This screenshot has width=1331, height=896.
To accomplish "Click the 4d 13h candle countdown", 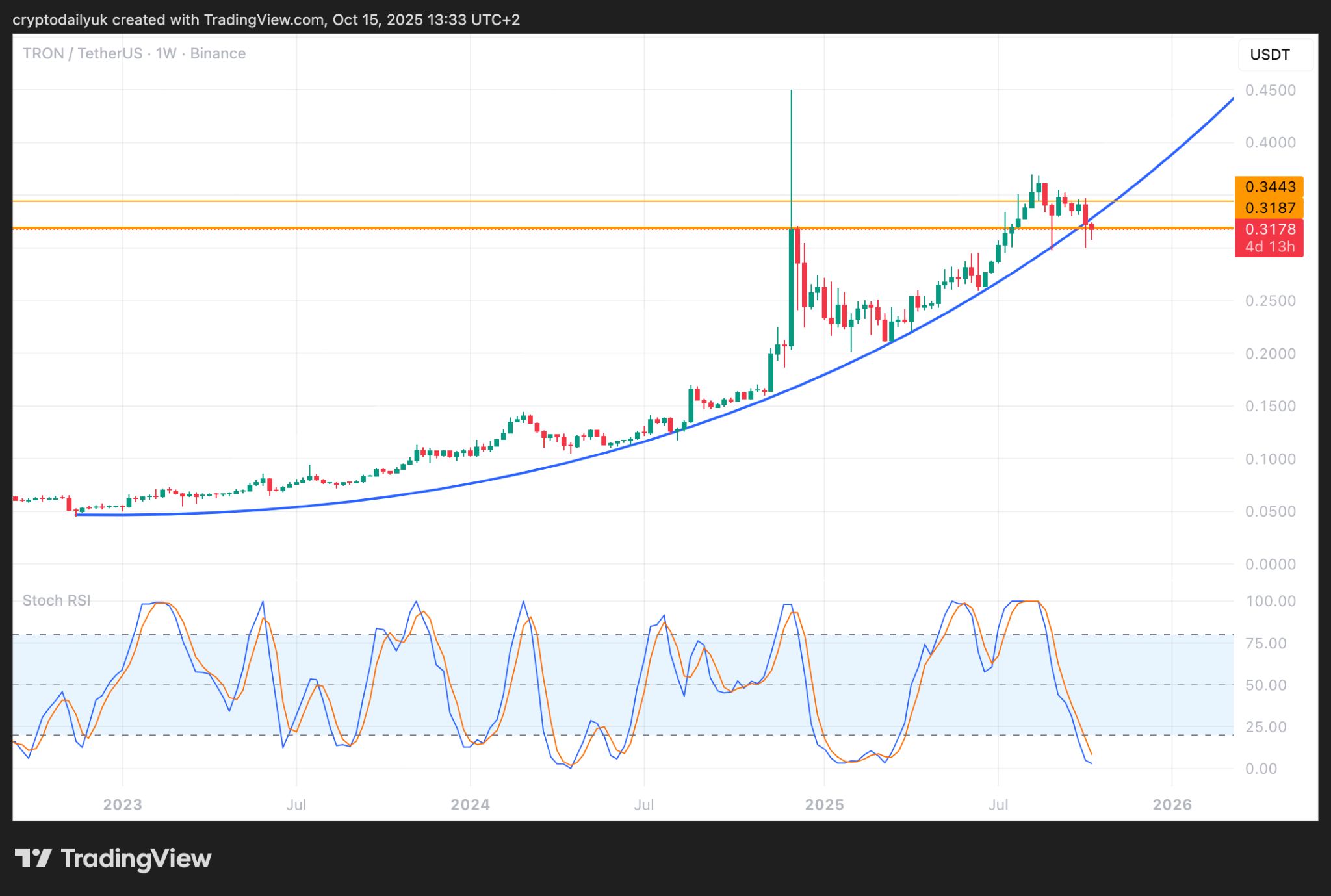I will 1269,247.
